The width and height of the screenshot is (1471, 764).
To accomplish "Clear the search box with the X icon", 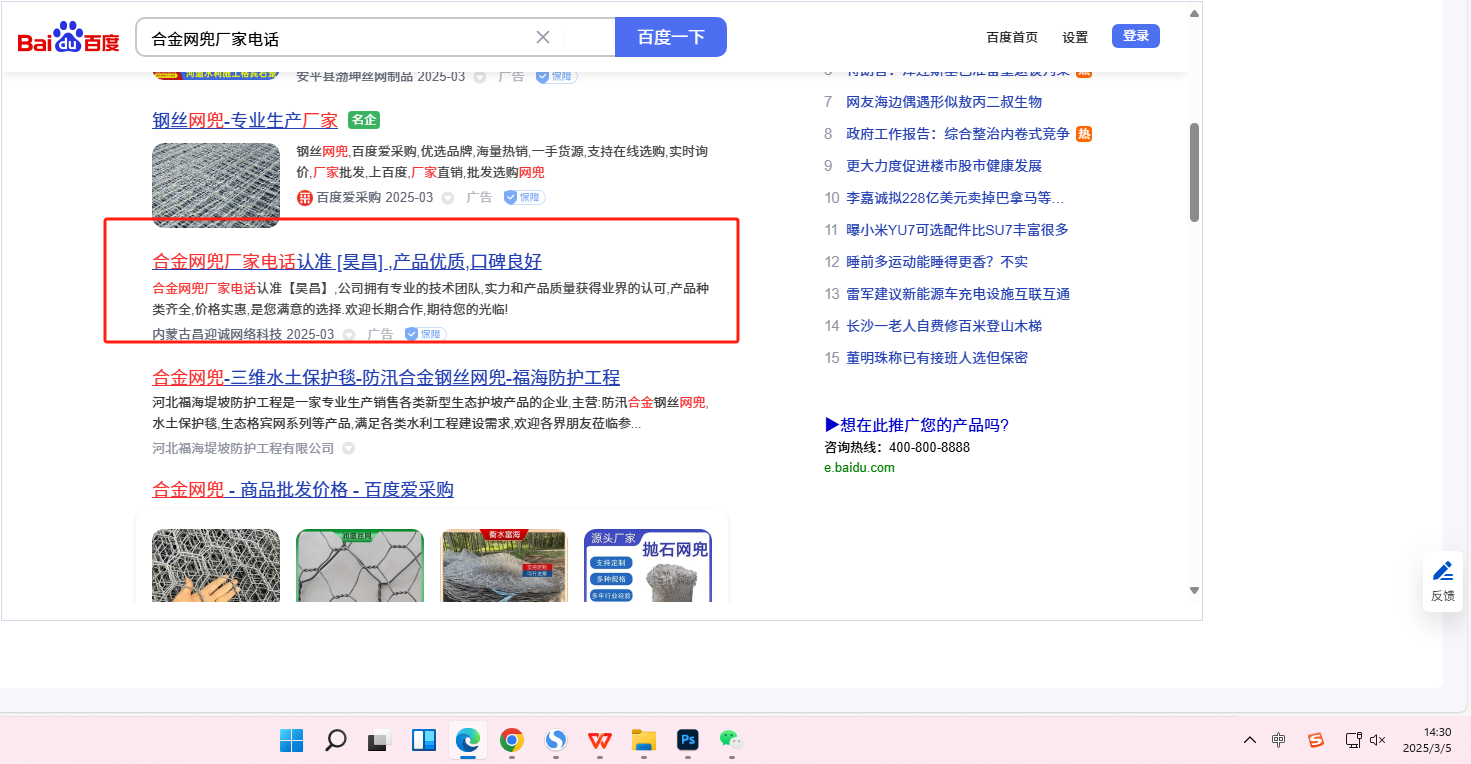I will (x=543, y=38).
